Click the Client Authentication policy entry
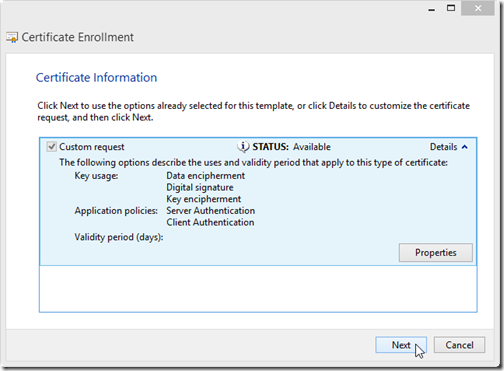 210,222
